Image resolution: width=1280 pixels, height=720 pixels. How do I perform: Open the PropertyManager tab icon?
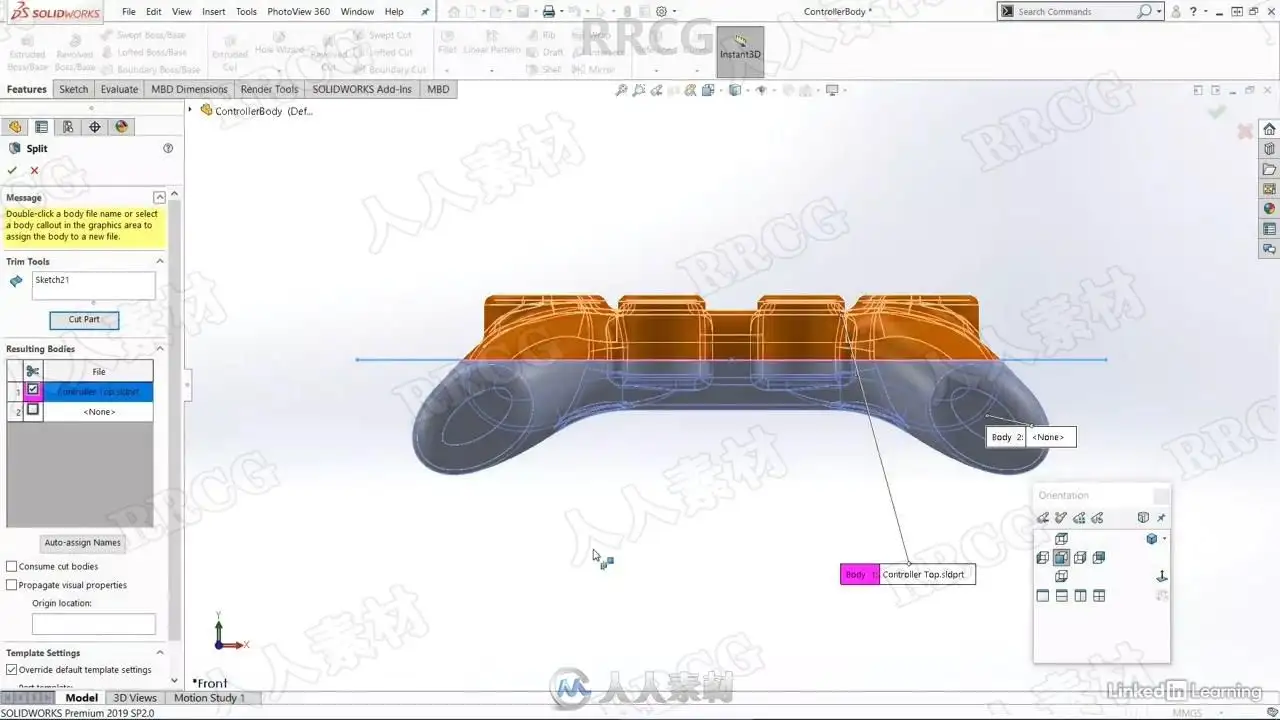[41, 127]
